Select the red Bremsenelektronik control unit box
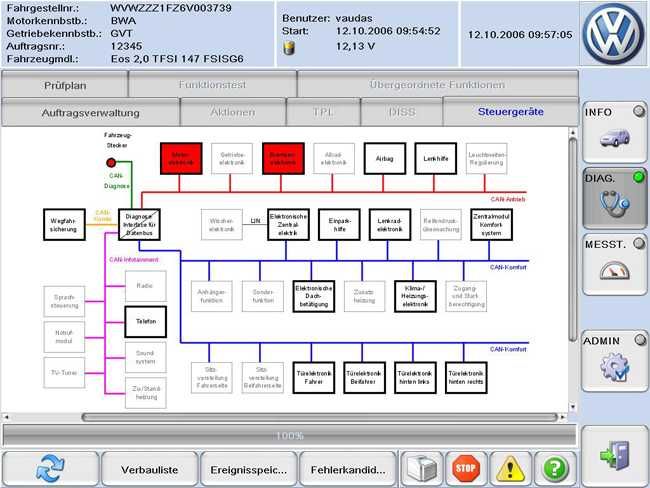The image size is (650, 488). [283, 159]
